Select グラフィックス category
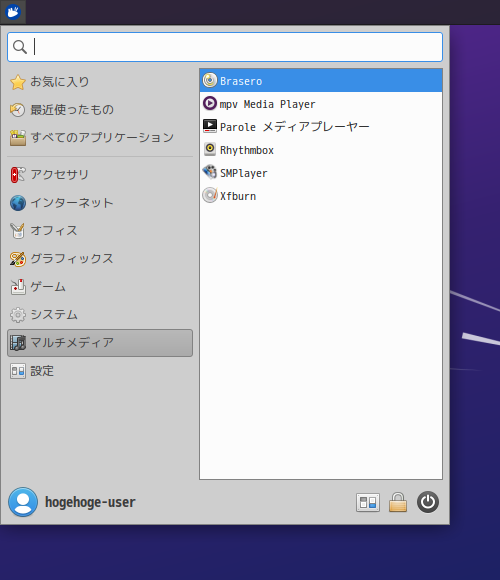 point(100,259)
